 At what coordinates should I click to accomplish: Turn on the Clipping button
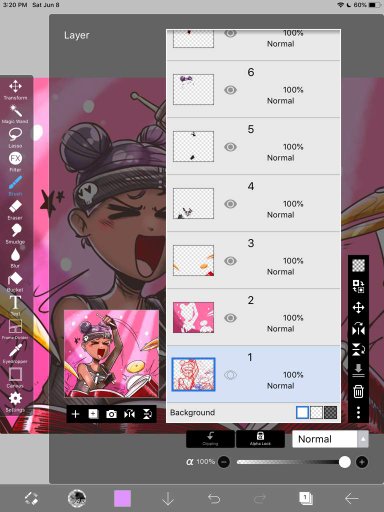210,439
